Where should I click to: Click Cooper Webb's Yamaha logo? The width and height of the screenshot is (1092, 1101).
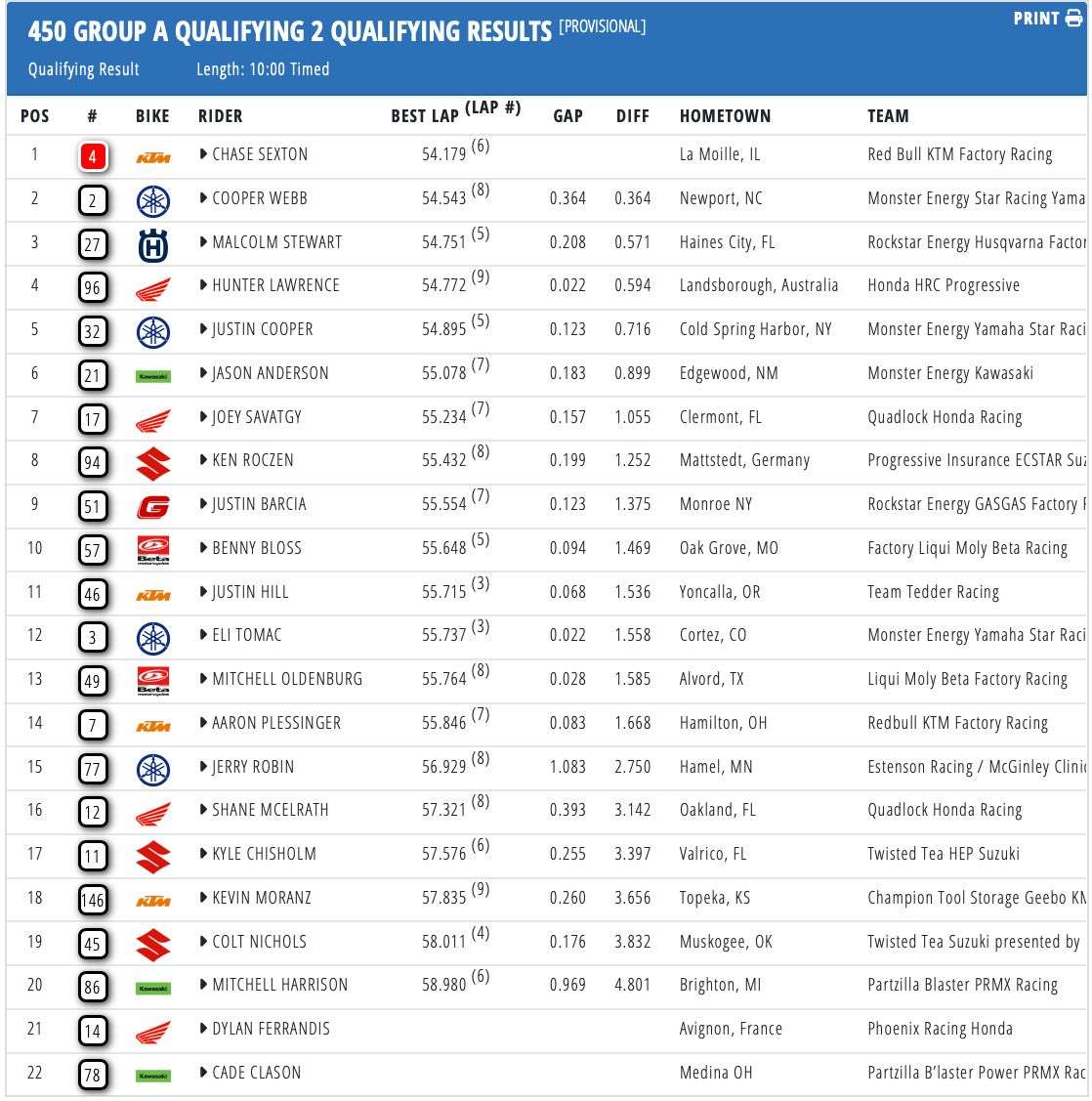[152, 200]
